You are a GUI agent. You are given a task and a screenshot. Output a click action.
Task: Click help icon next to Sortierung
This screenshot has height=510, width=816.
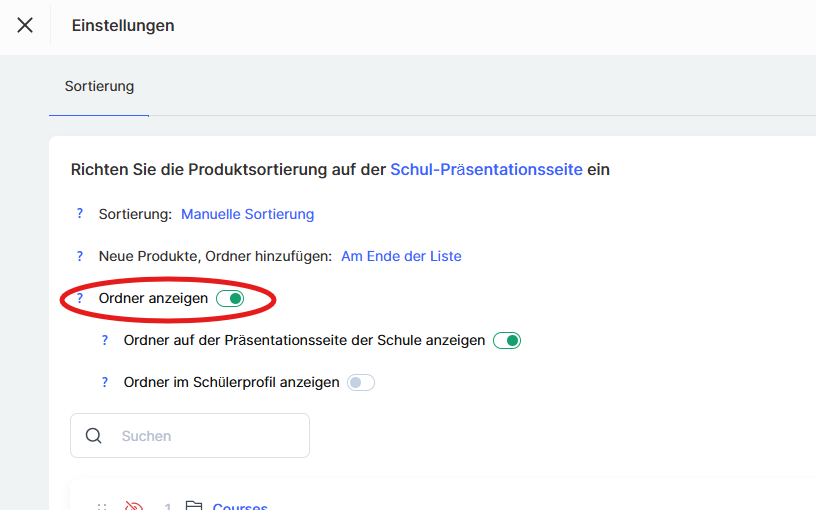tap(80, 214)
